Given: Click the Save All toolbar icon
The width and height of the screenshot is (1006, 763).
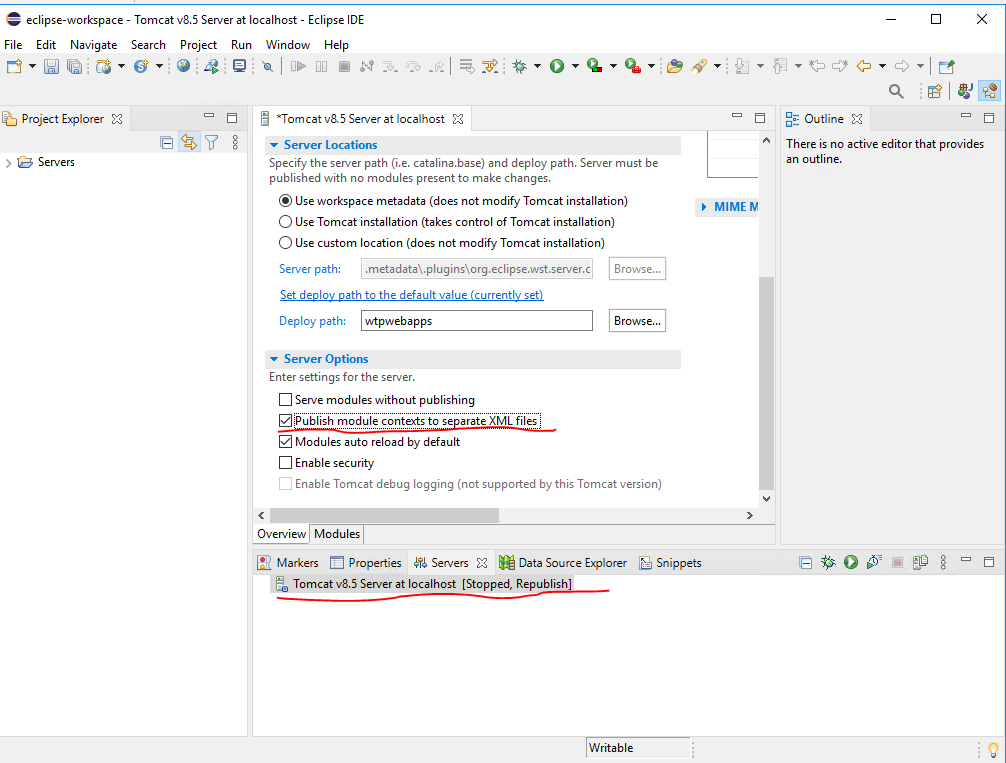Looking at the screenshot, I should (74, 66).
